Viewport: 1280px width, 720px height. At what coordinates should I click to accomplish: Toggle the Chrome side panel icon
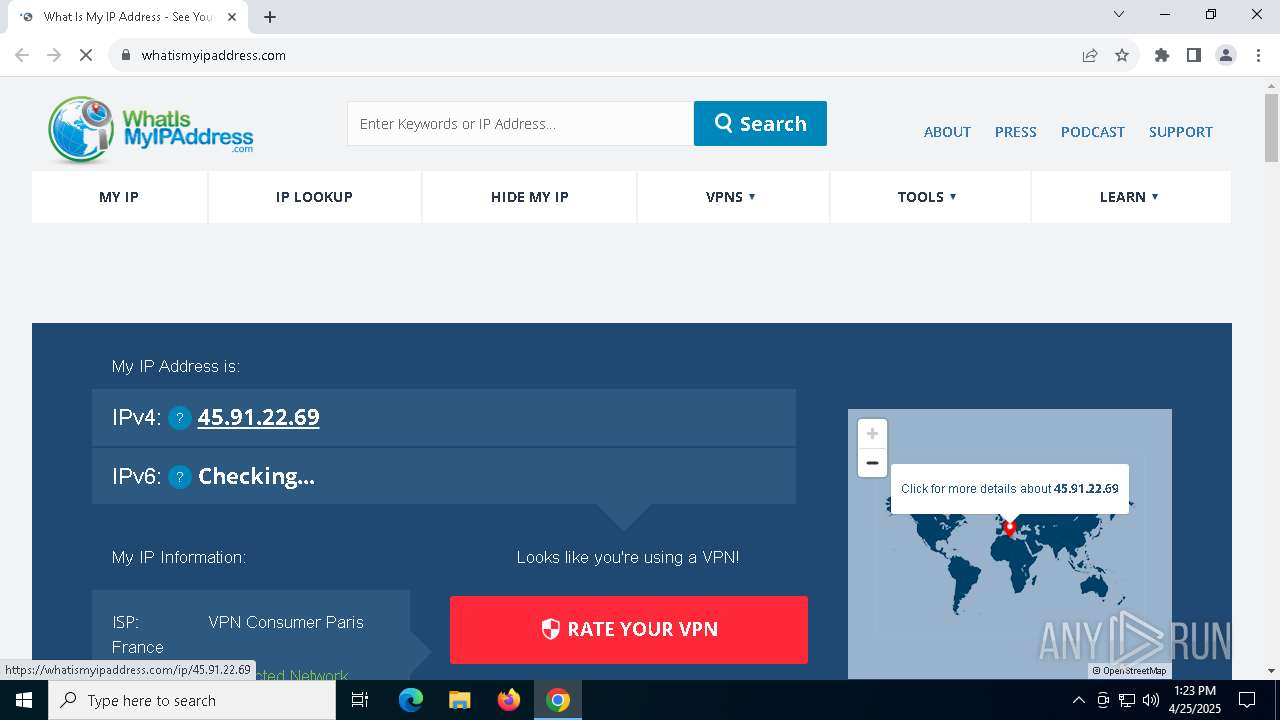pyautogui.click(x=1194, y=55)
